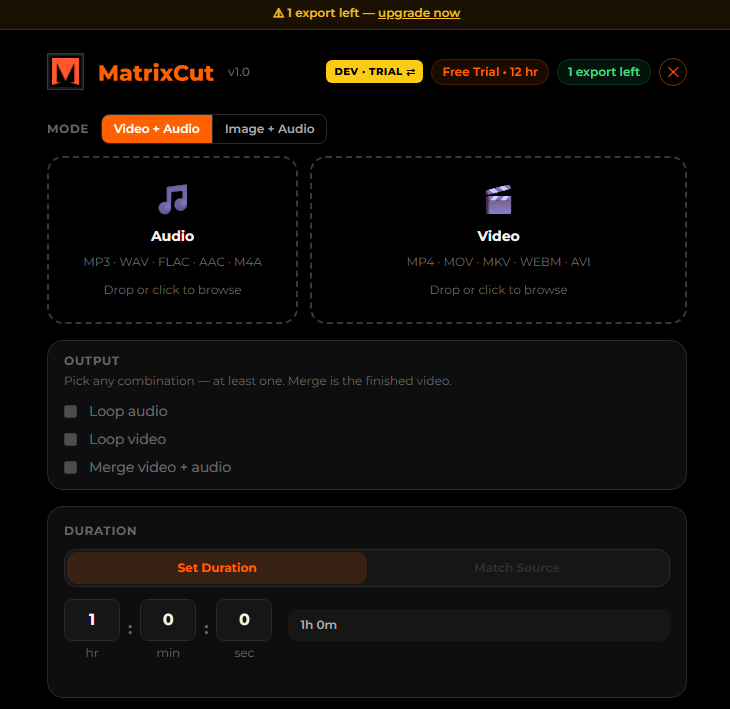Click the MatrixCut title text
The width and height of the screenshot is (730, 709).
(156, 73)
